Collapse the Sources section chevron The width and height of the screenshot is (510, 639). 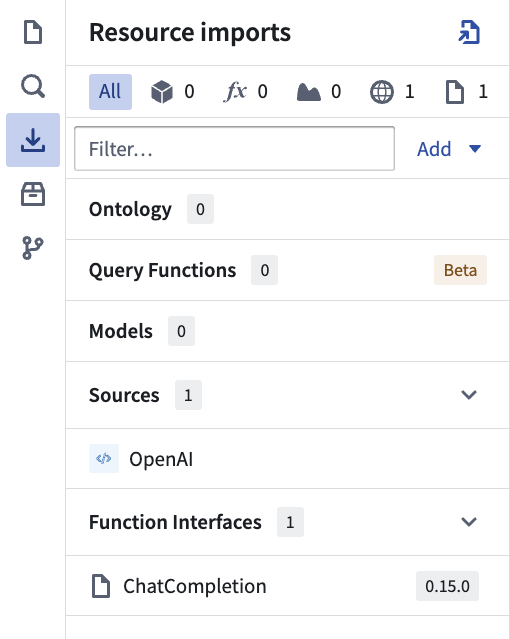pos(469,395)
